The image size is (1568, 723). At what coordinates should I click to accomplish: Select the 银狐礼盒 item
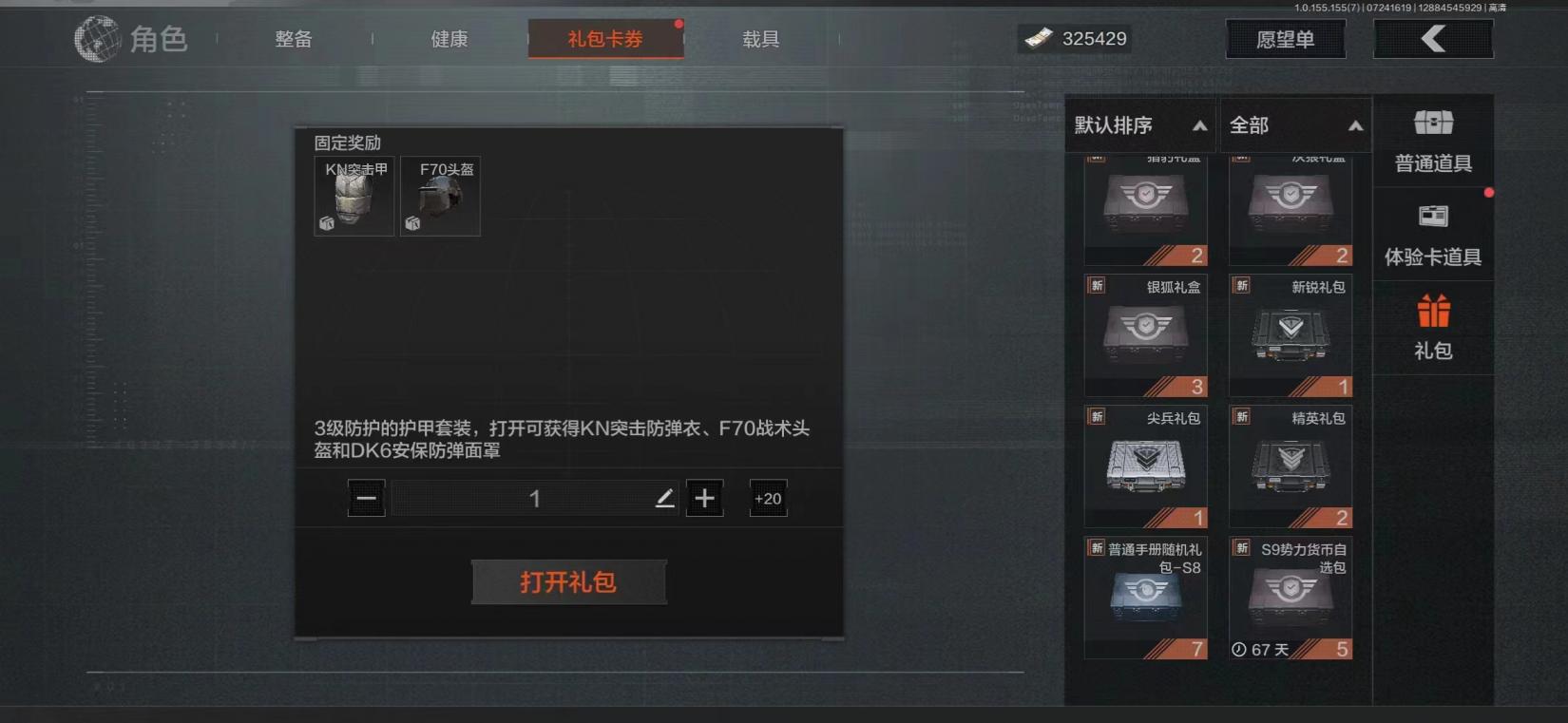click(1146, 335)
